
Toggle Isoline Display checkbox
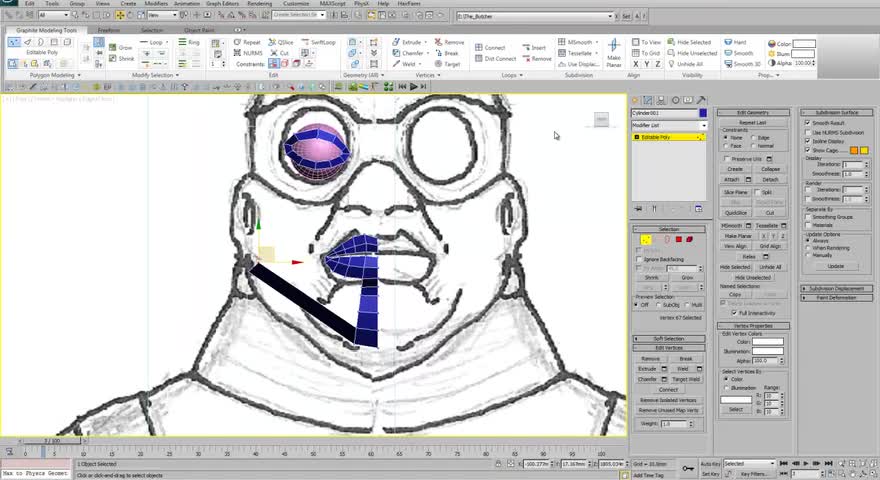(x=808, y=141)
